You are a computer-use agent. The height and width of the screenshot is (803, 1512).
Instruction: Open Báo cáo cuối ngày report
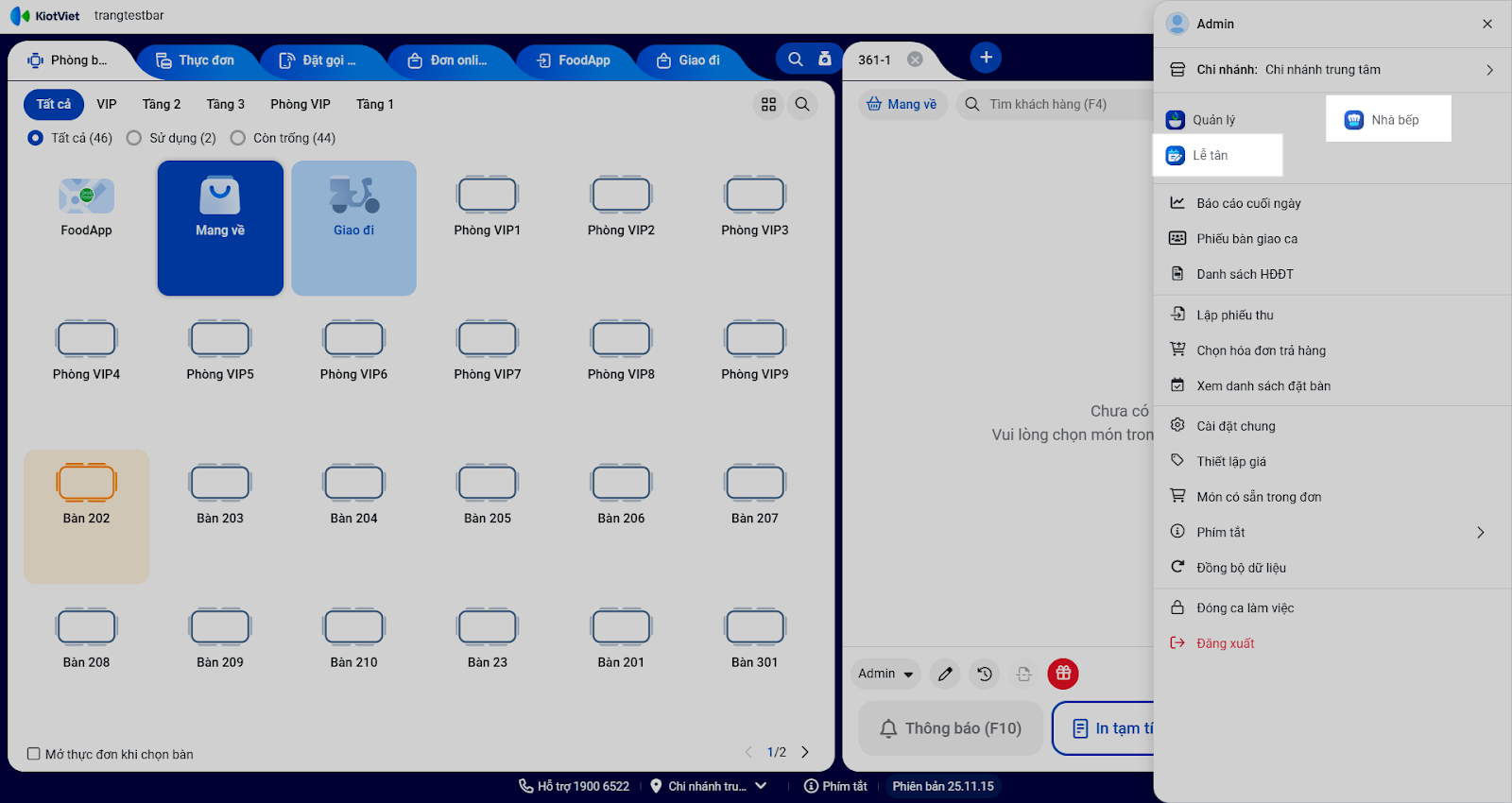tap(1332, 203)
